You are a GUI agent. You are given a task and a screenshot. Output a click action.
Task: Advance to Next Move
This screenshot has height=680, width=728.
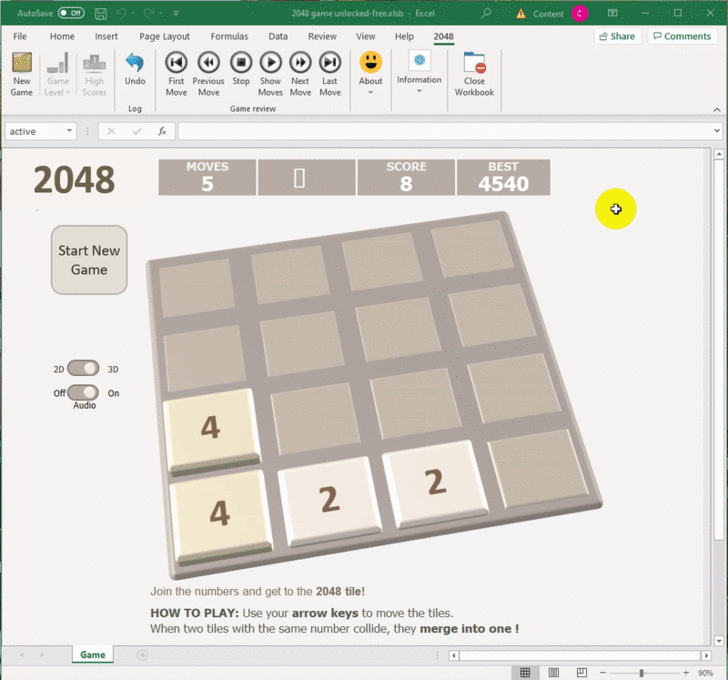300,62
